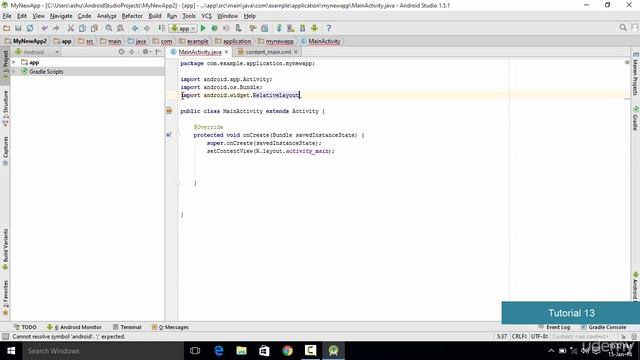640x360 pixels.
Task: Toggle the Gradle side panel
Action: click(635, 118)
